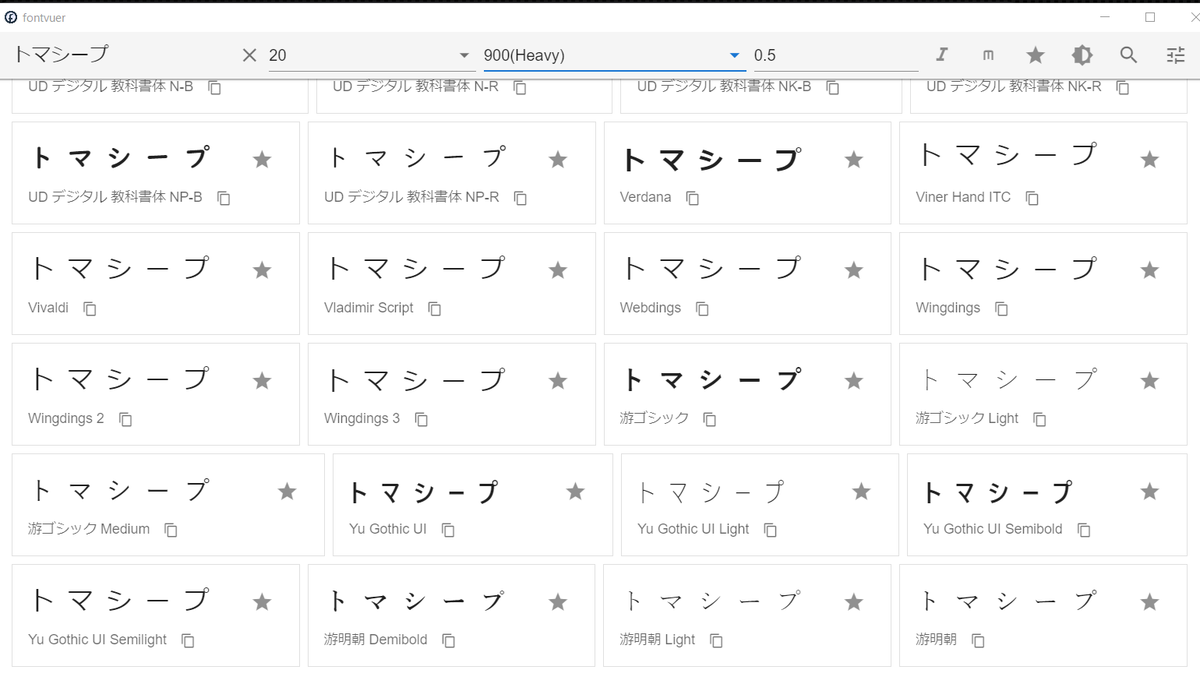
Task: Copy Wingdings font name
Action: pos(1001,309)
